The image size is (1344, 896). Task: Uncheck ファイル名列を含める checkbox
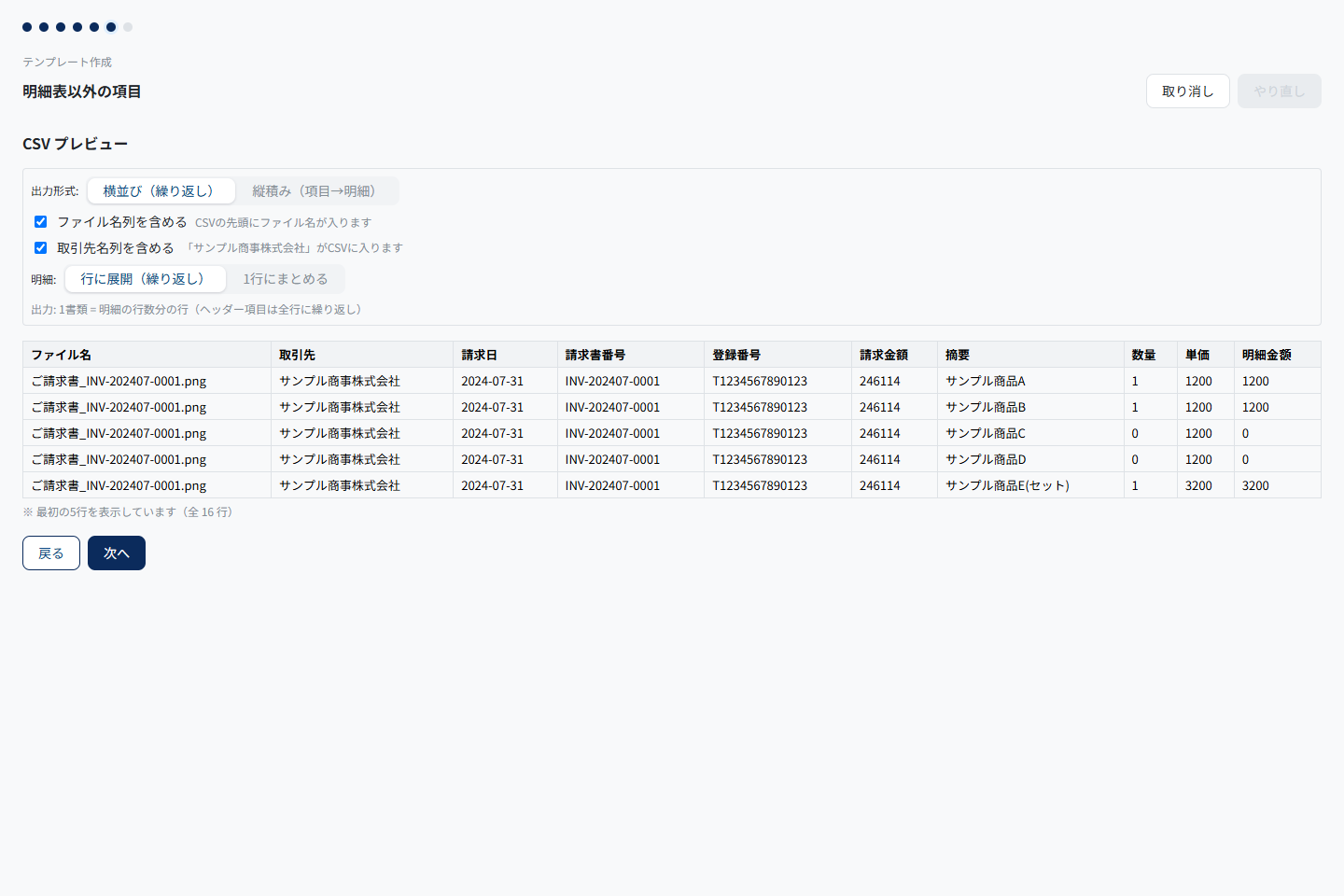point(40,222)
